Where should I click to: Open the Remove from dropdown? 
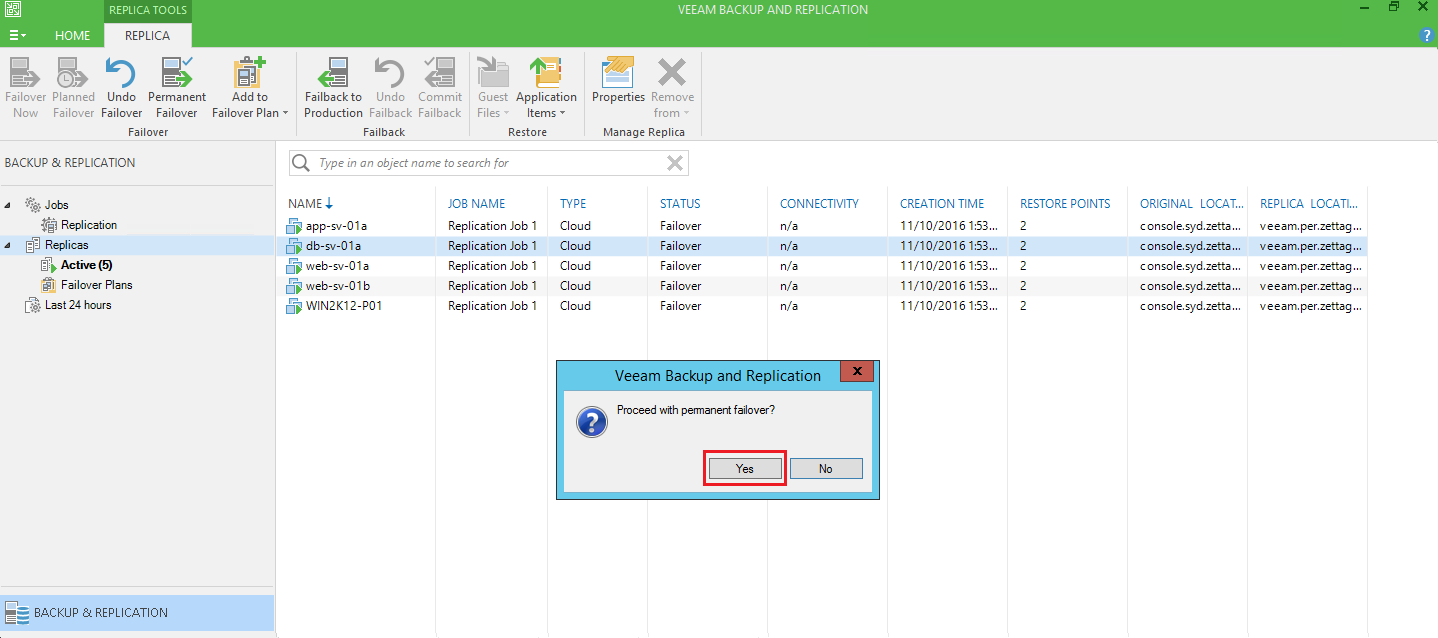(x=672, y=88)
